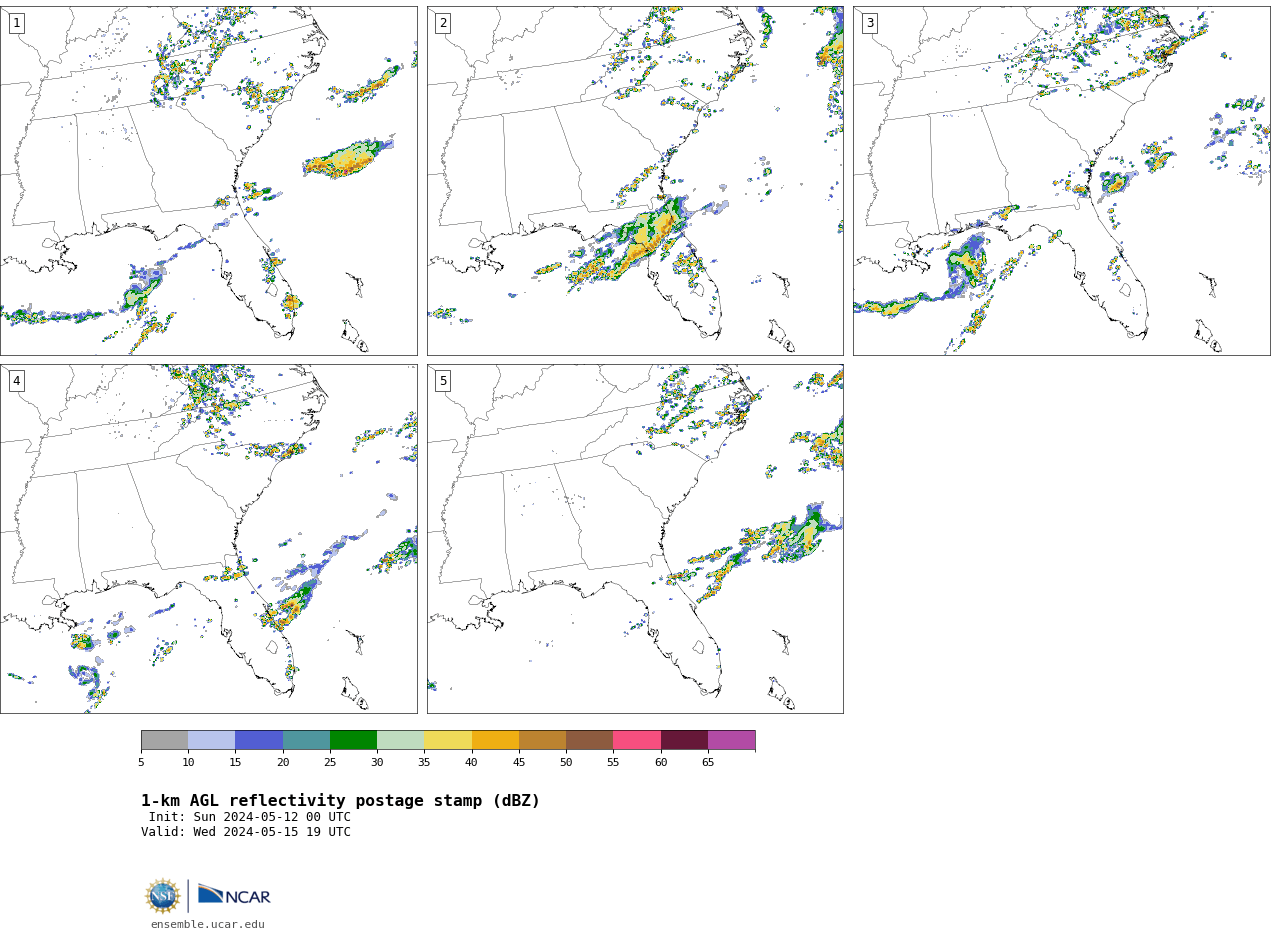
Task: Click the panel number 2 label
Action: pos(443,23)
